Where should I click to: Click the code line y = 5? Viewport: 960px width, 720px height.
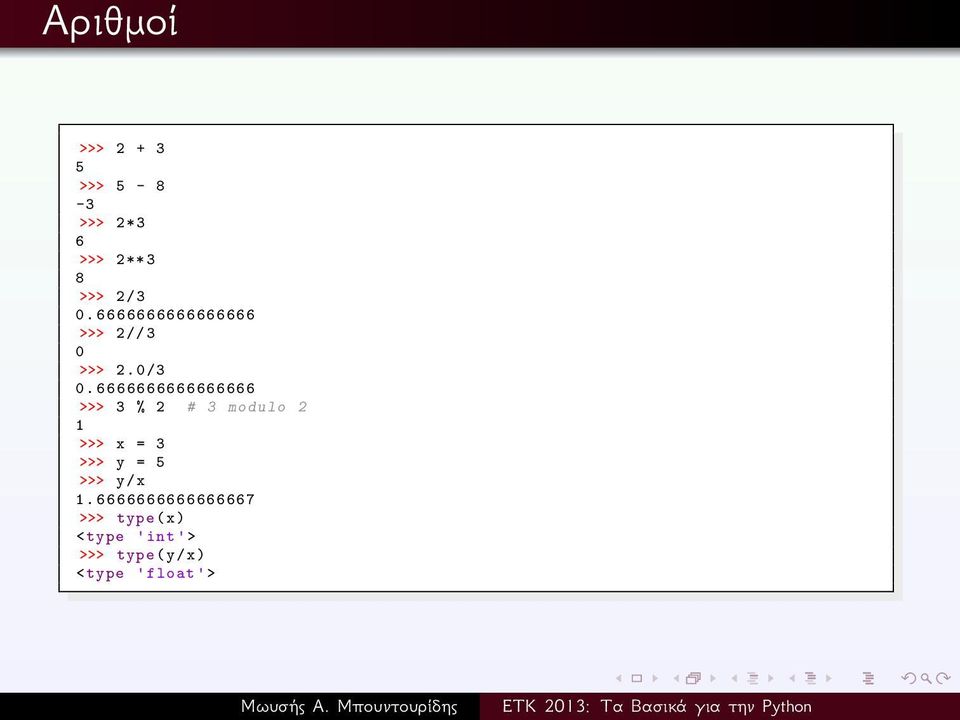coord(140,462)
